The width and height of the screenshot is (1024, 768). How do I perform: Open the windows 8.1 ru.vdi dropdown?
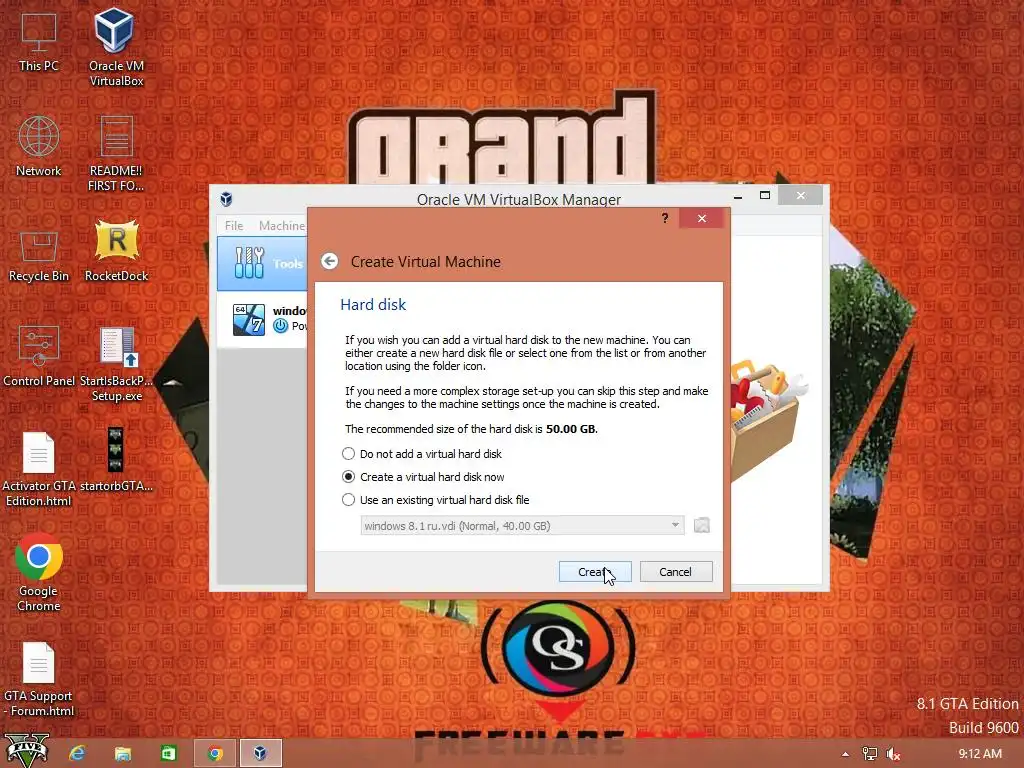(x=522, y=526)
